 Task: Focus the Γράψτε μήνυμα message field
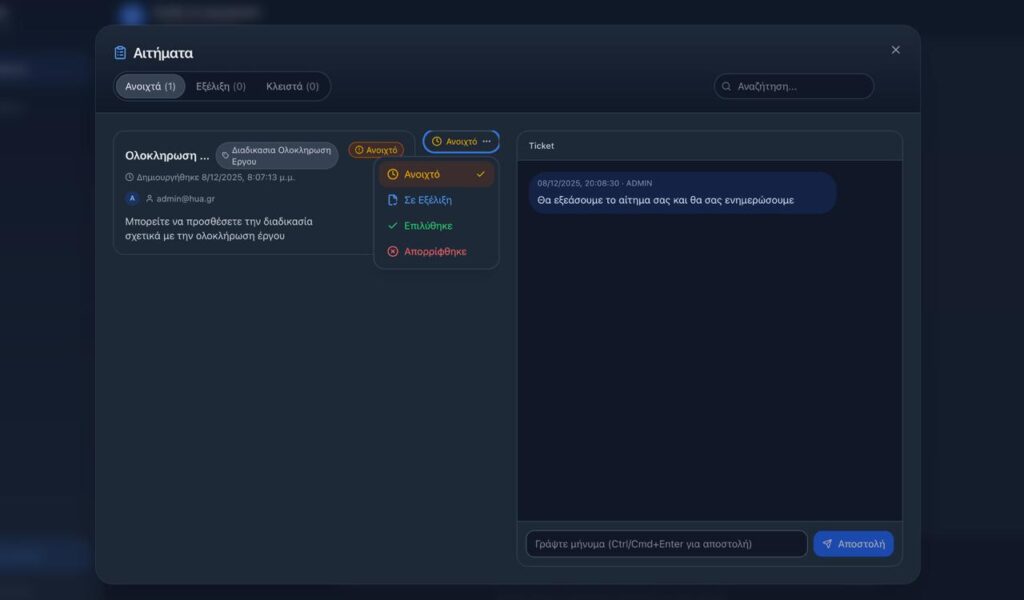[x=666, y=544]
